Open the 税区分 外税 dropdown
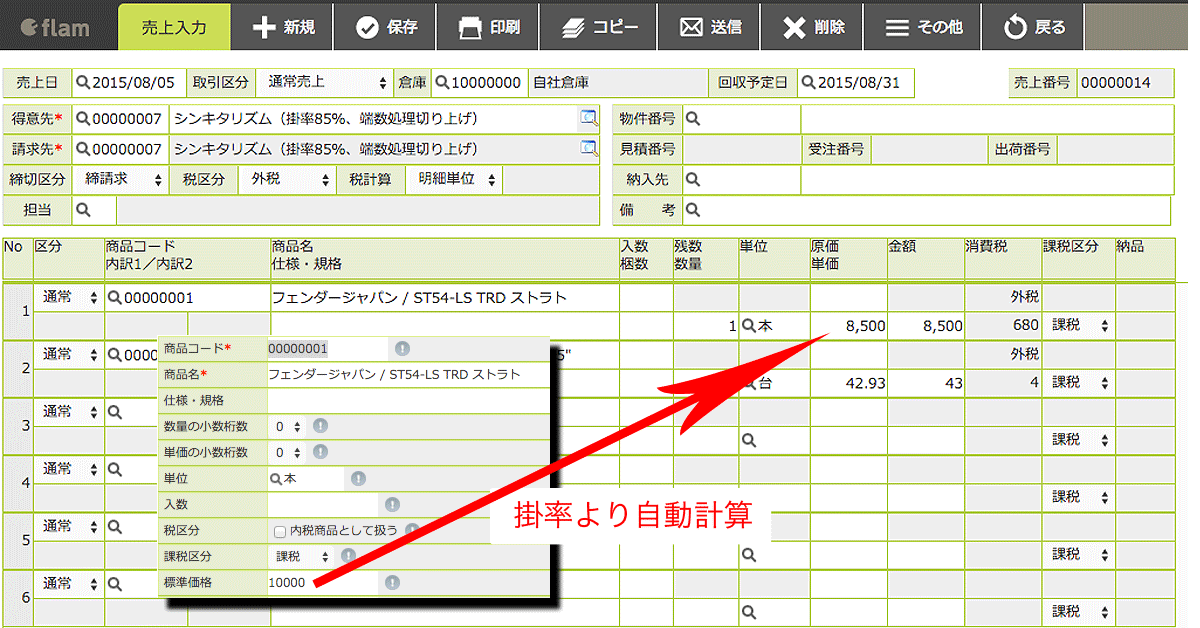This screenshot has height=628, width=1200. pyautogui.click(x=287, y=180)
